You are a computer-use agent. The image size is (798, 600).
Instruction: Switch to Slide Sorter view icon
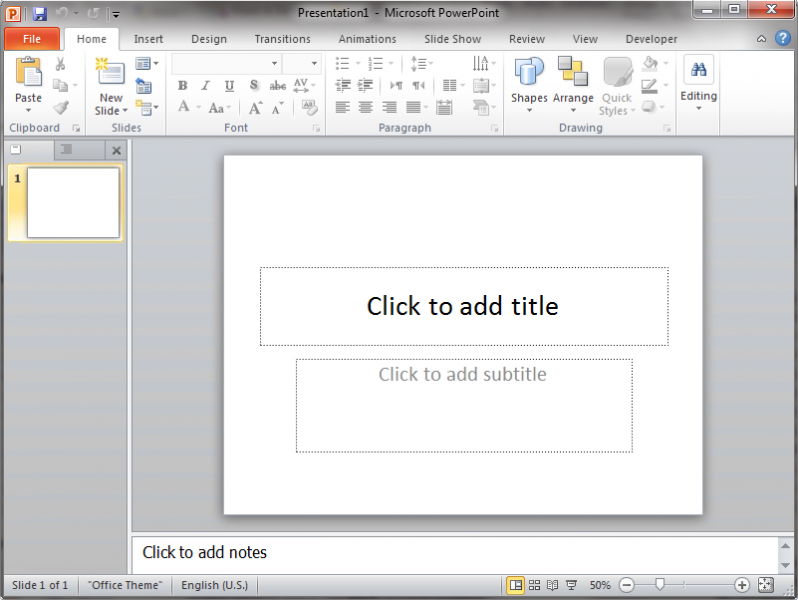pos(534,585)
